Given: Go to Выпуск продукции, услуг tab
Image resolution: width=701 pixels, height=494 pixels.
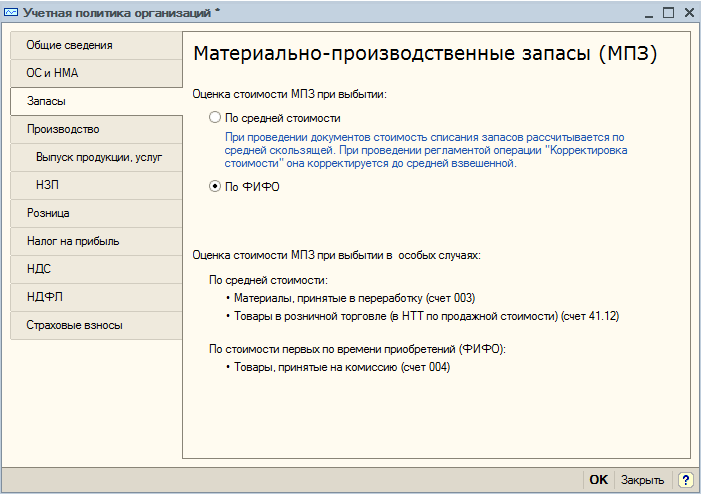Looking at the screenshot, I should point(96,157).
